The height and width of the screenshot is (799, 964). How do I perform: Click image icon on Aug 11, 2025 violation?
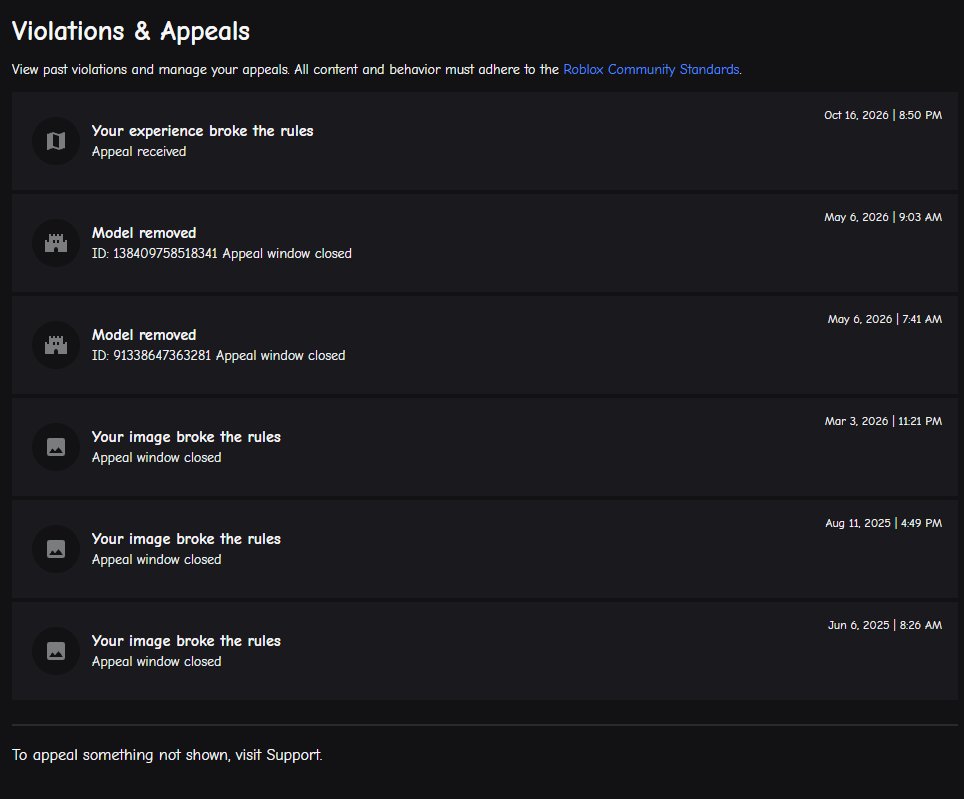pos(56,549)
